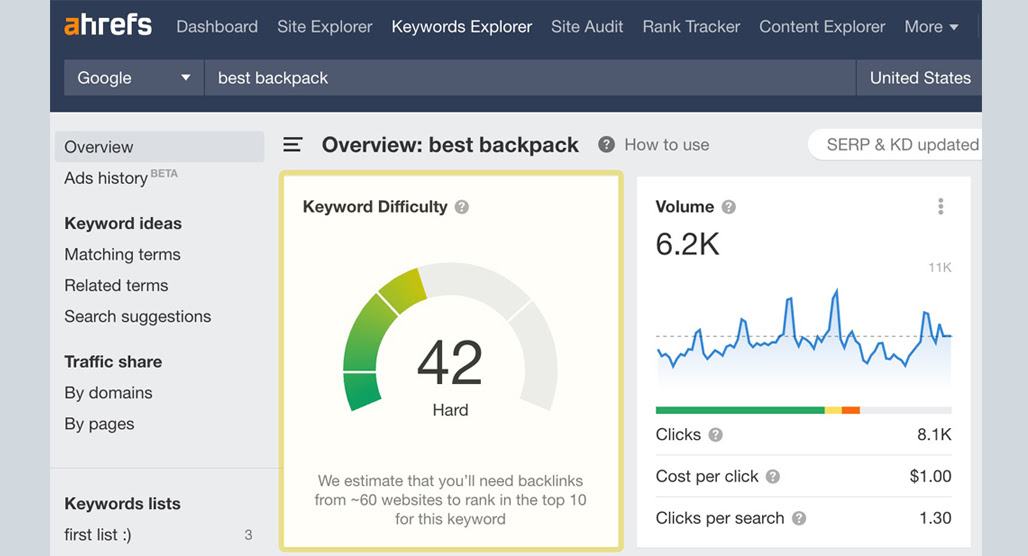This screenshot has height=556, width=1028.
Task: Select Overview in the sidebar
Action: (x=159, y=147)
